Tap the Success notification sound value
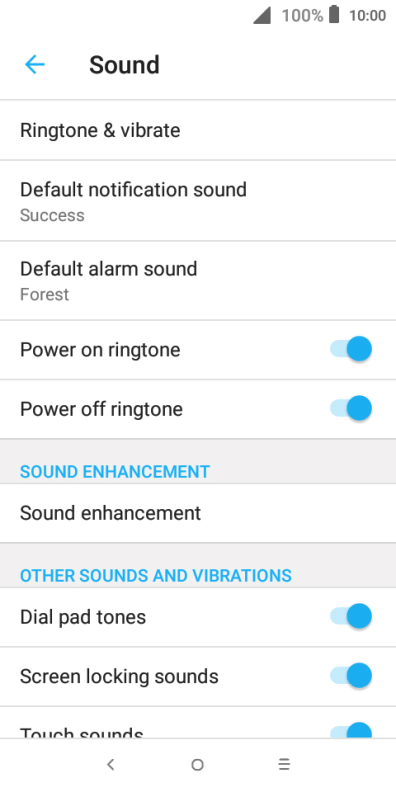Image resolution: width=396 pixels, height=792 pixels. pos(52,216)
